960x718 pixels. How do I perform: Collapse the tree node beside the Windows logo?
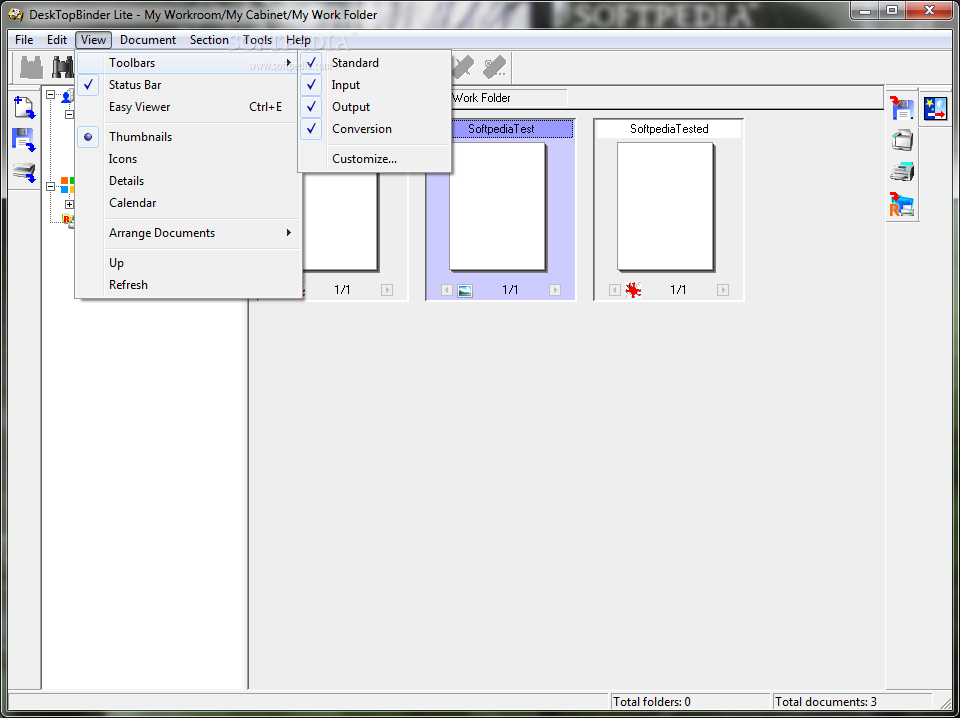(50, 186)
